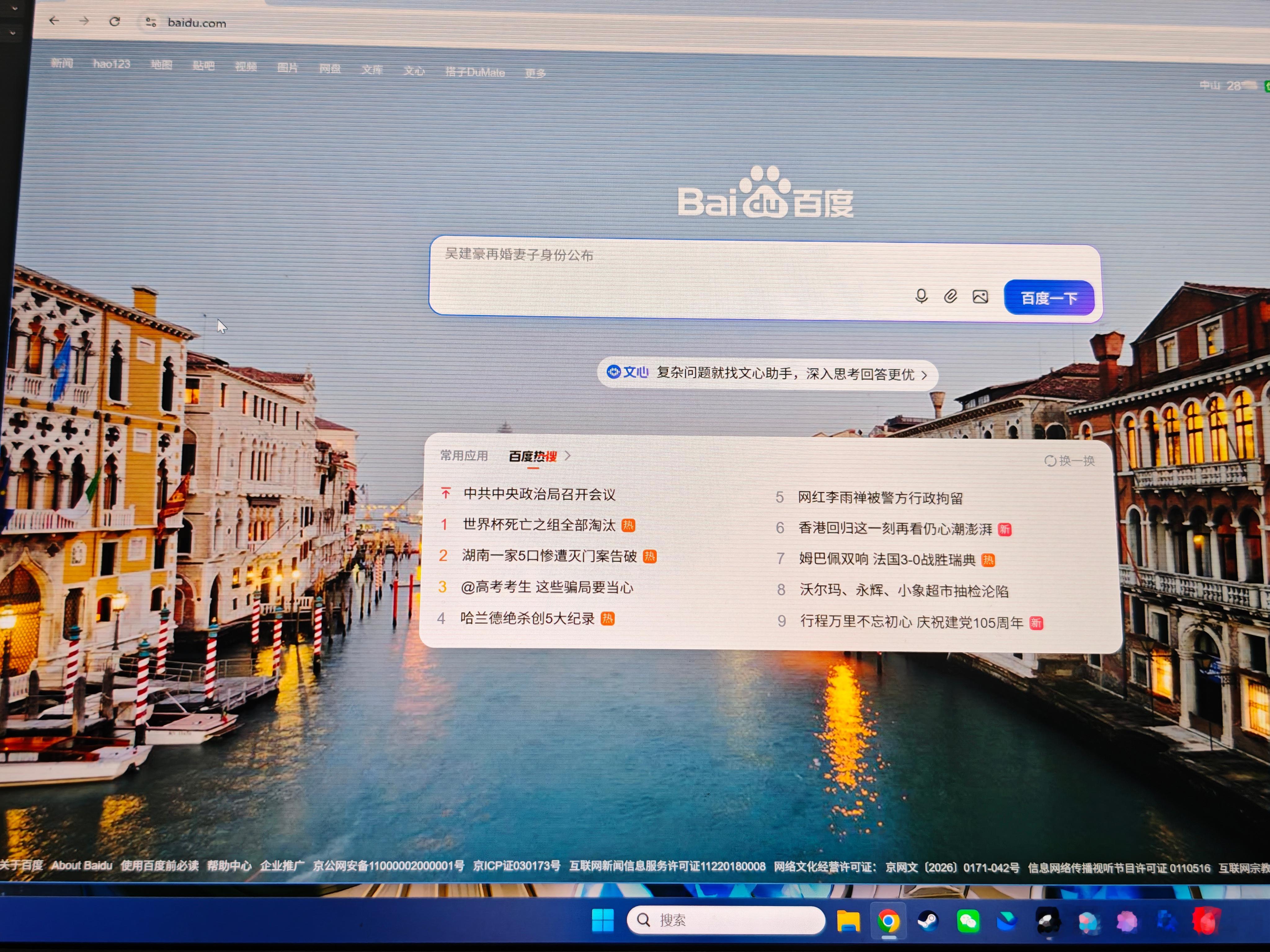The height and width of the screenshot is (952, 1270).
Task: Open 京公网安备11000002000001号 footer link
Action: tap(388, 865)
